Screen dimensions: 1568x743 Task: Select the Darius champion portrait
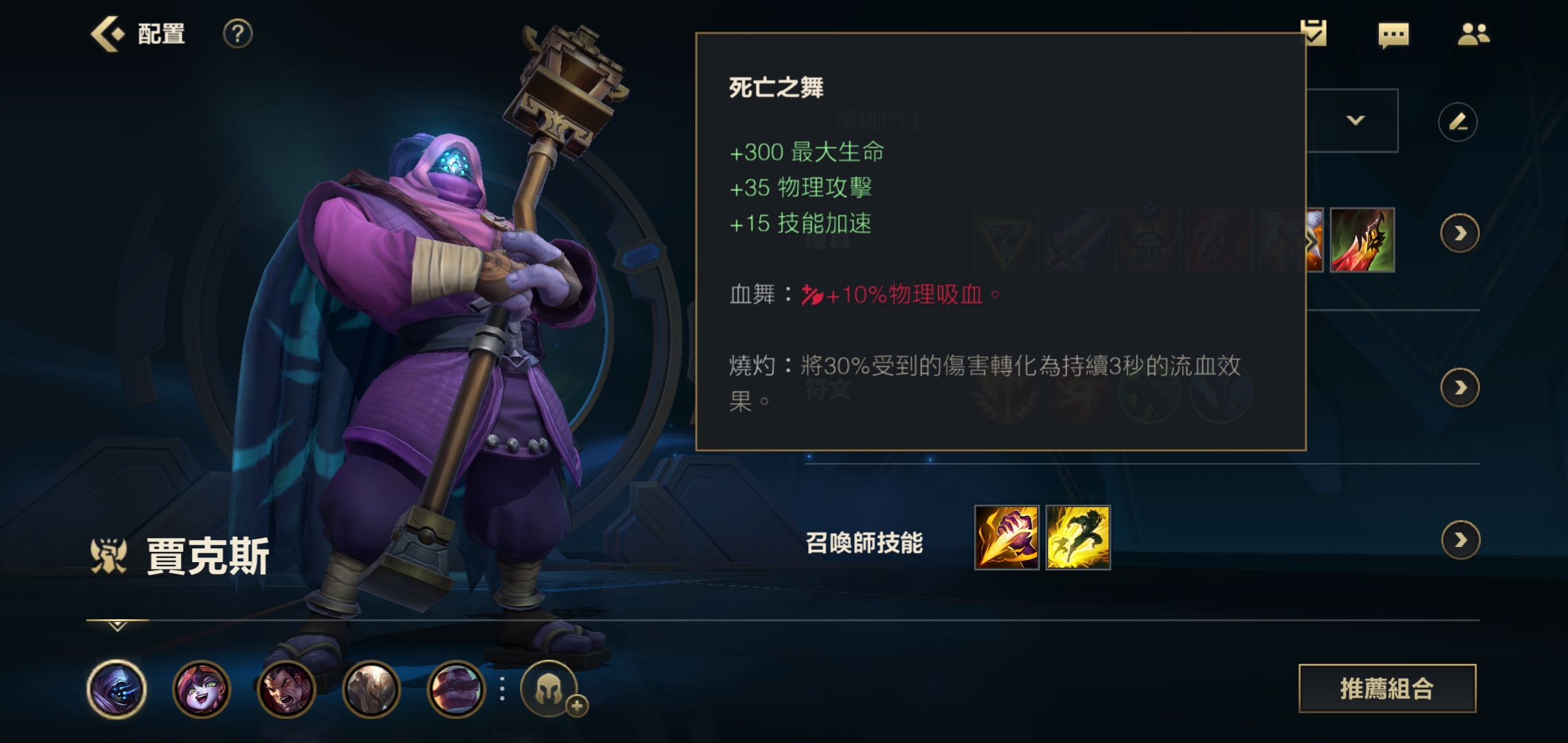286,689
